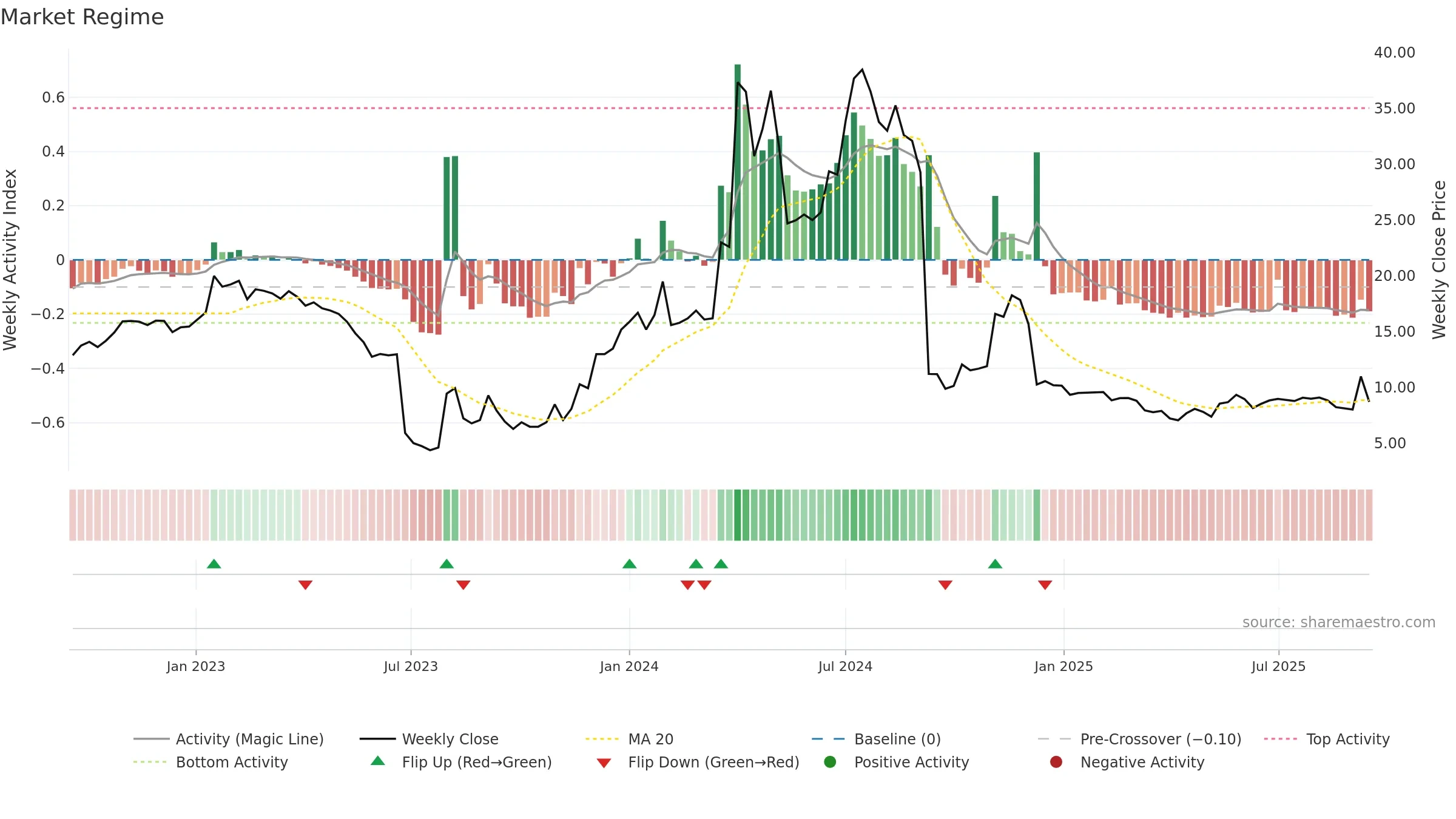Click the Jul 2024 x-axis label

point(845,666)
